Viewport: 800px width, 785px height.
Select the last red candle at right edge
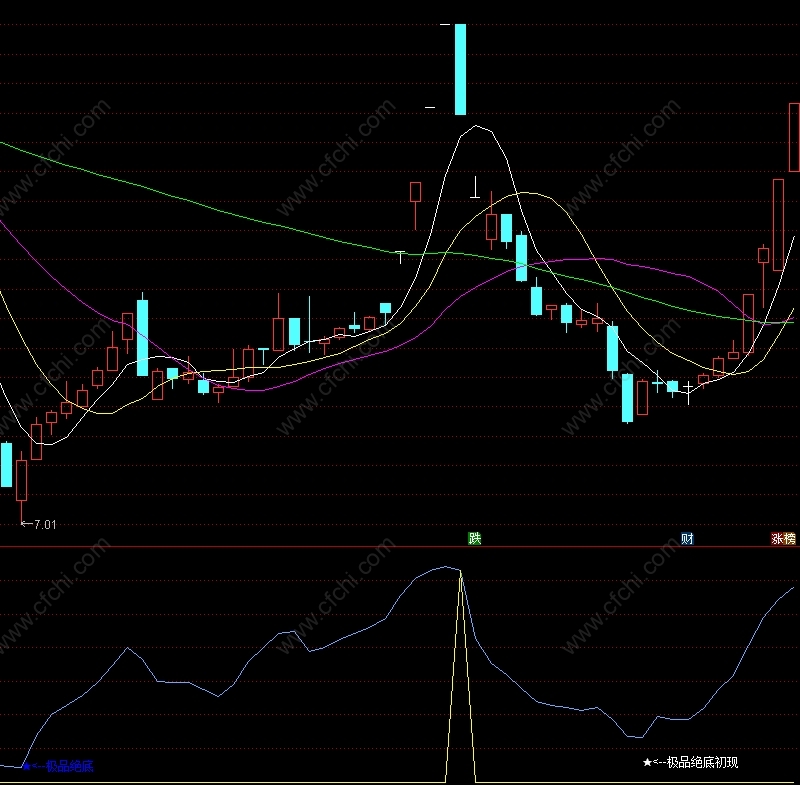(x=794, y=137)
